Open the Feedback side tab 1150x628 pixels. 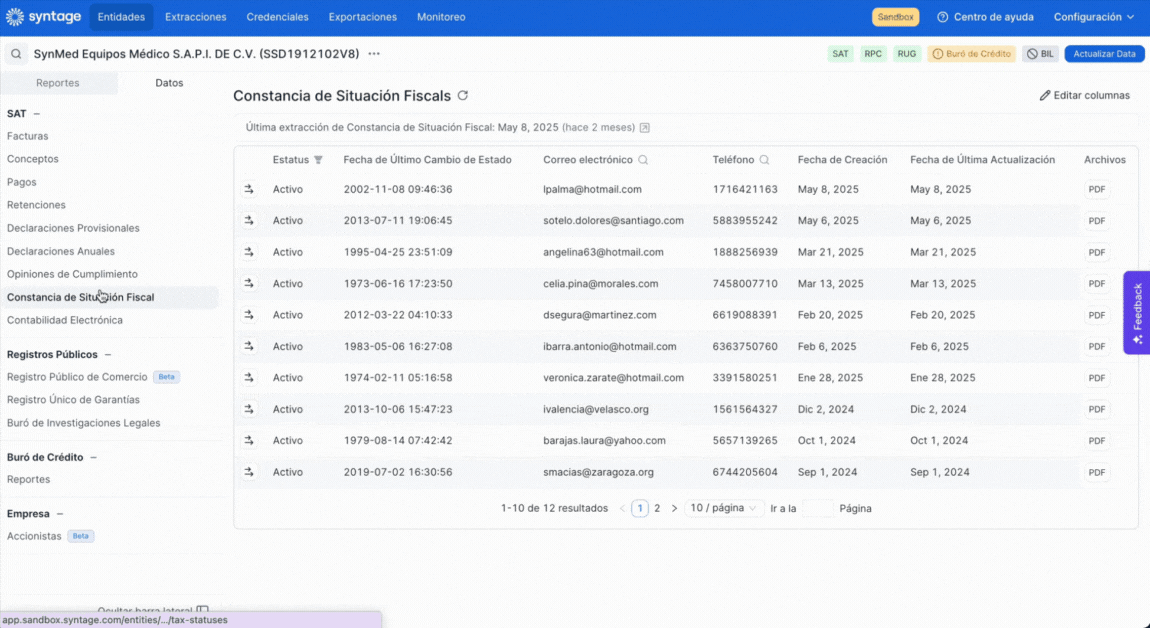(1136, 313)
